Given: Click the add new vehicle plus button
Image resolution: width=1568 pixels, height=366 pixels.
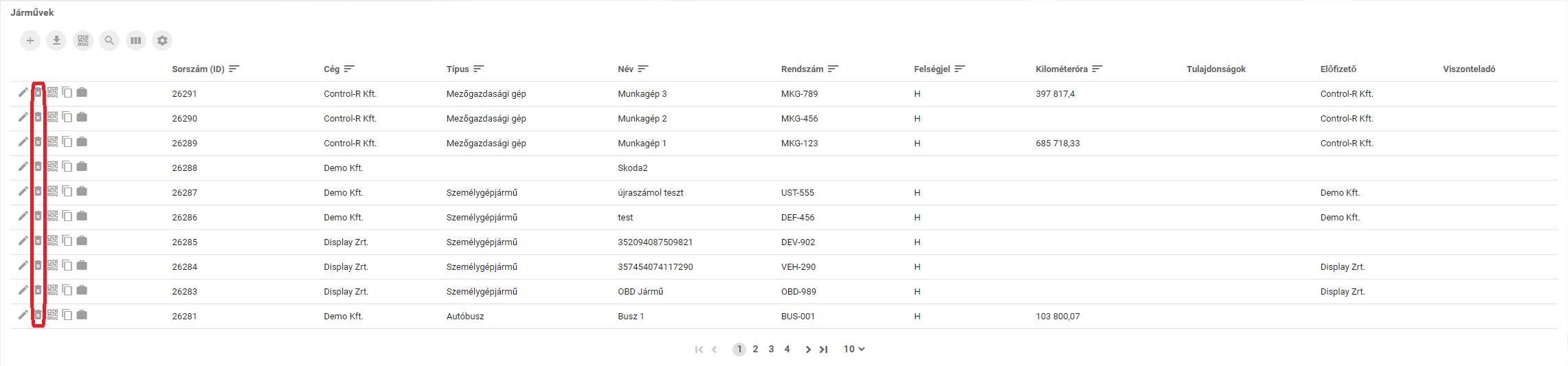Looking at the screenshot, I should [x=30, y=41].
